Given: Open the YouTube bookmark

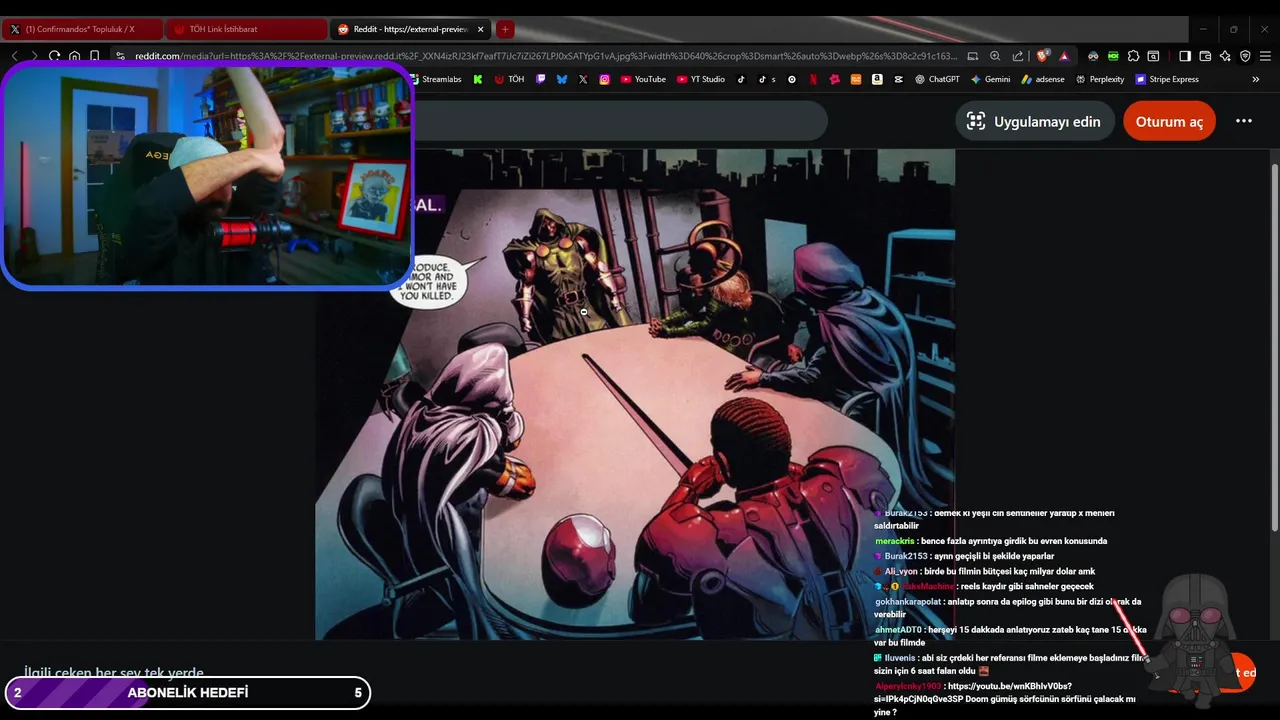Looking at the screenshot, I should 643,79.
